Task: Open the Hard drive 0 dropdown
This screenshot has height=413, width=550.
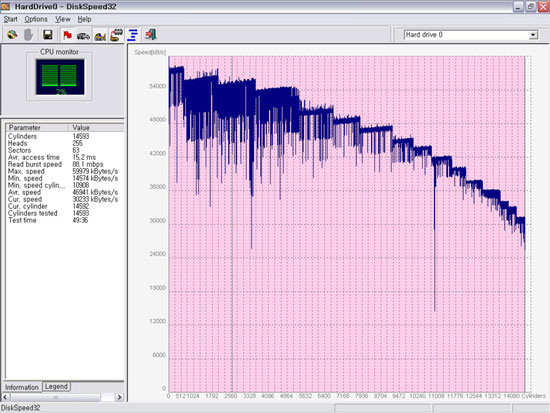Action: click(533, 35)
